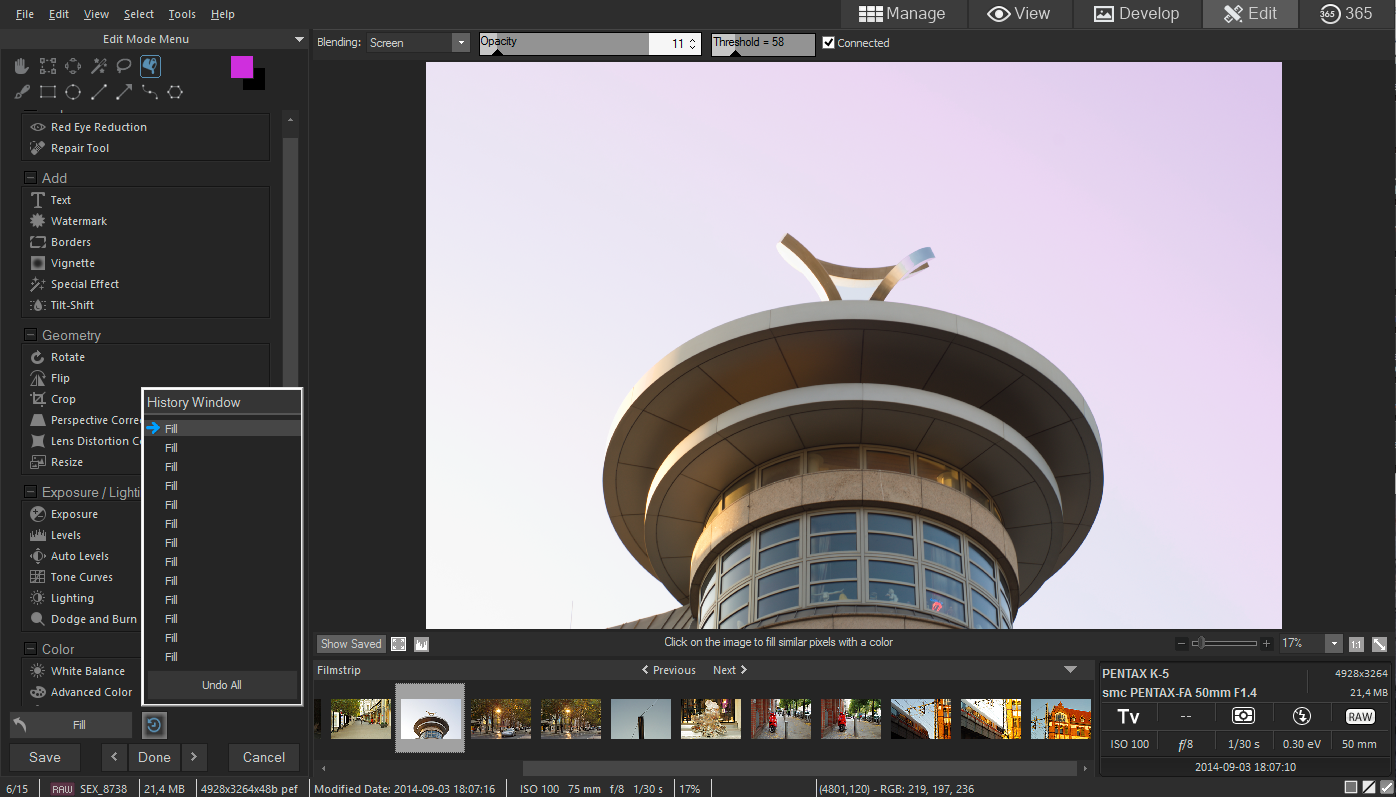Uncheck the Connected checkbox
This screenshot has height=797, width=1396.
[828, 43]
